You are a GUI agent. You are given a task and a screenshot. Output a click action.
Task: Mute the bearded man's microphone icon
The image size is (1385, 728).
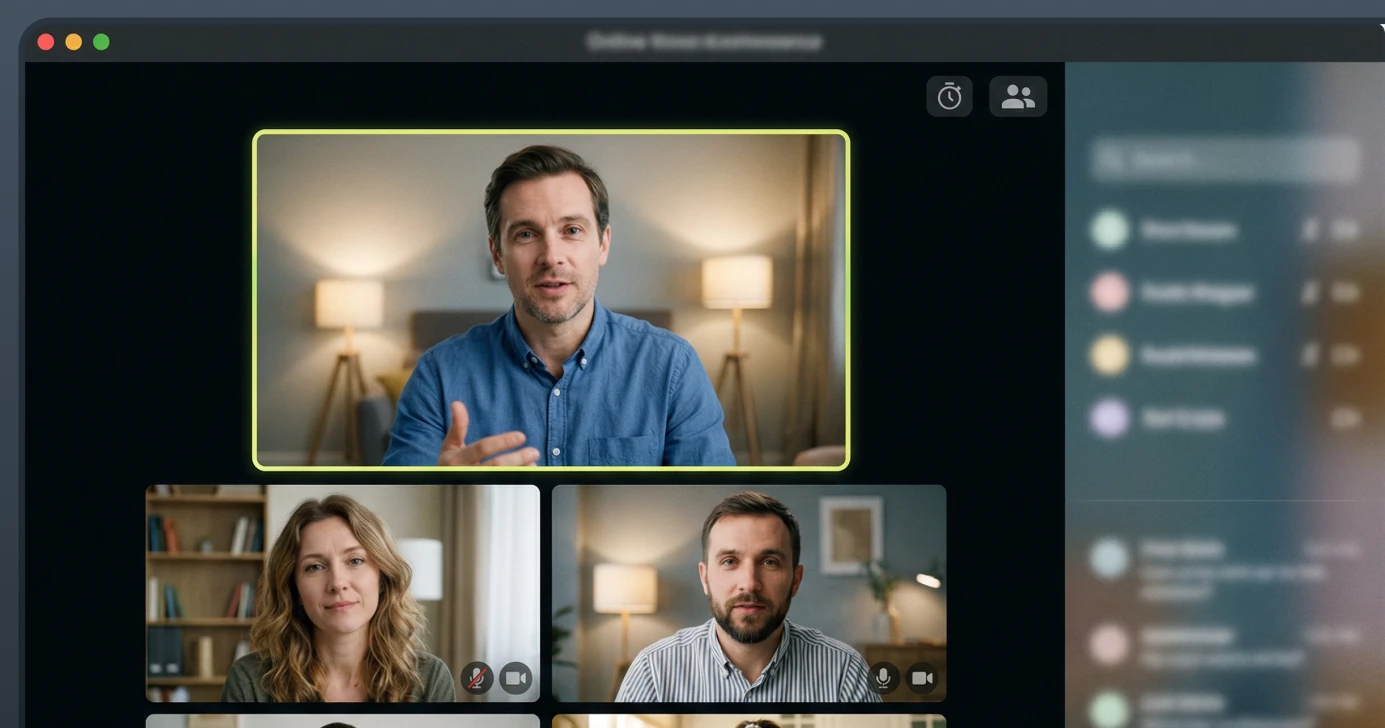(x=883, y=678)
